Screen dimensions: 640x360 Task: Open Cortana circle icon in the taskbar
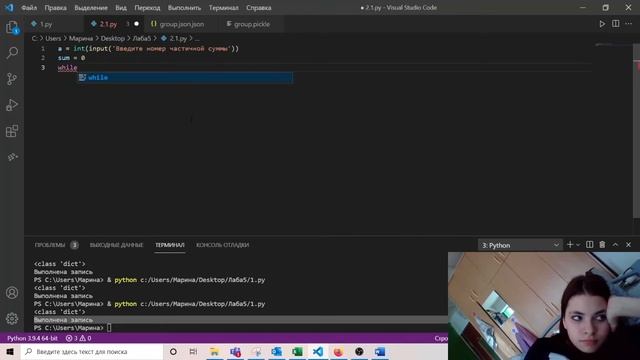173,351
